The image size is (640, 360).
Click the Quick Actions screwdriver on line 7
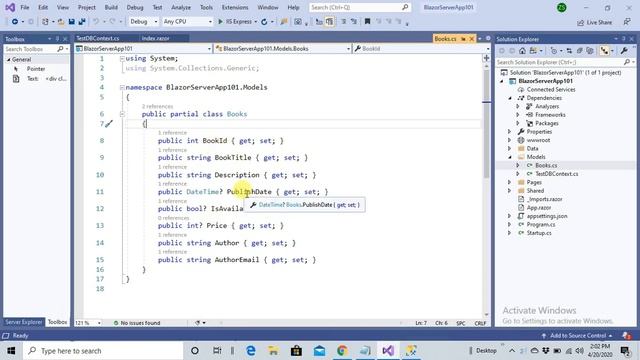pyautogui.click(x=109, y=124)
